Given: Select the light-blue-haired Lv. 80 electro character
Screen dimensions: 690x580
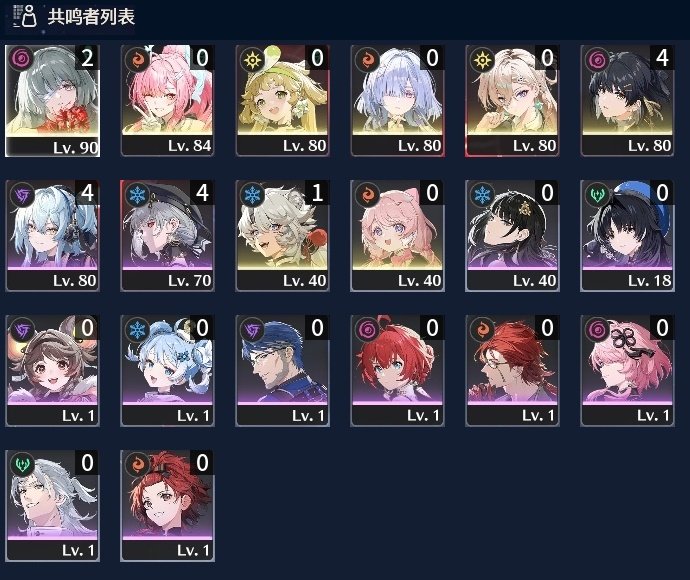Looking at the screenshot, I should click(52, 236).
